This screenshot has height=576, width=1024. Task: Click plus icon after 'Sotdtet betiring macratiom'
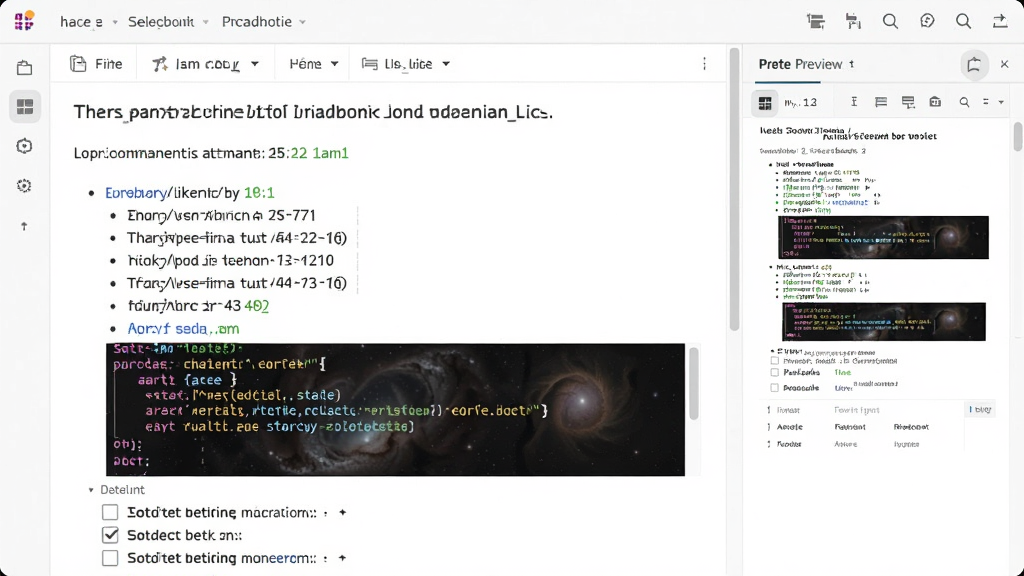[x=342, y=513]
